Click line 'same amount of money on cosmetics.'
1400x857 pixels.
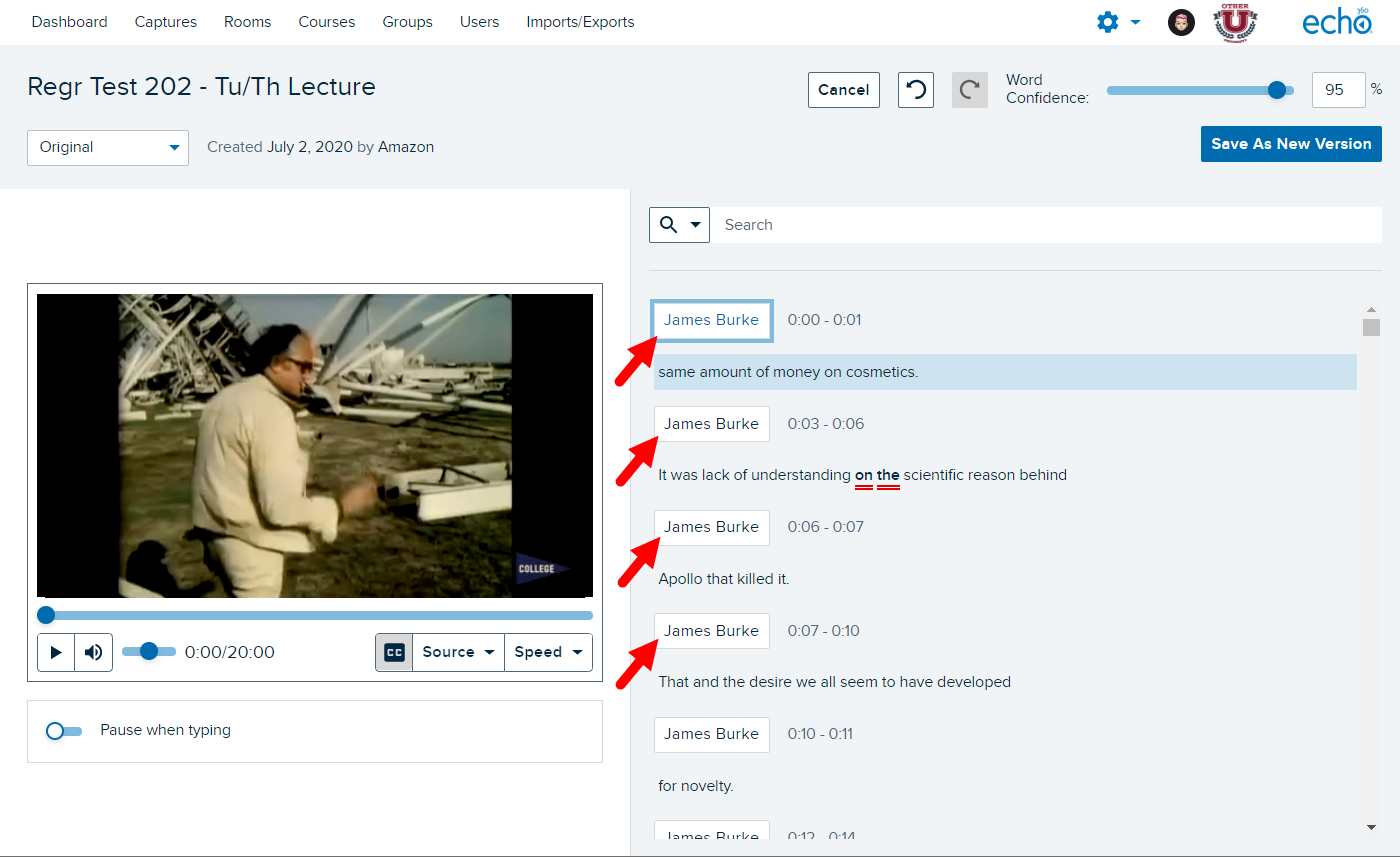pyautogui.click(x=1005, y=372)
